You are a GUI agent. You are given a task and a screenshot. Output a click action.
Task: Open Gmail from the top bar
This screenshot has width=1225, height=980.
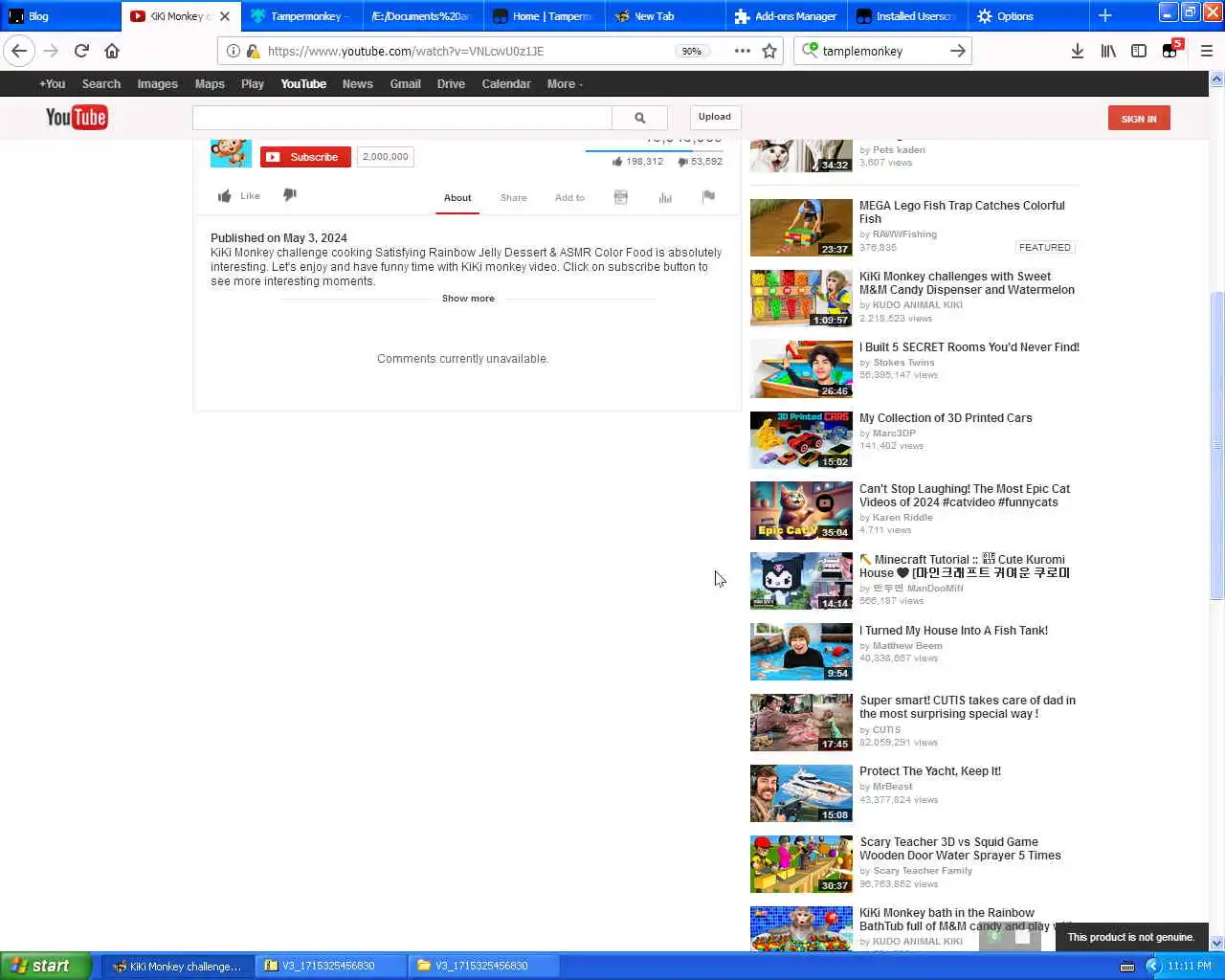405,84
